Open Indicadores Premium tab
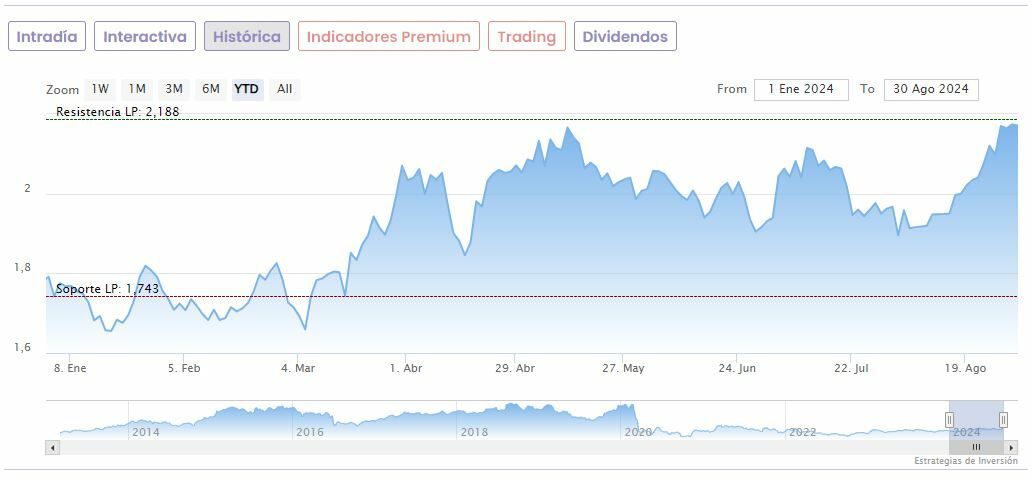This screenshot has width=1032, height=480. pyautogui.click(x=388, y=37)
